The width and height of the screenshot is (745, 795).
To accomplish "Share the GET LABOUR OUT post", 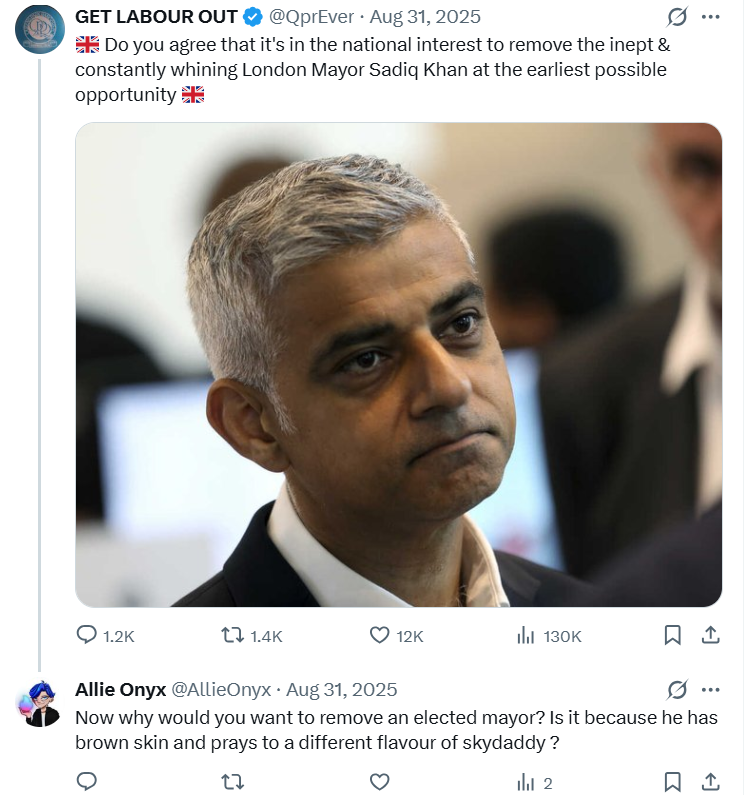I will 710,635.
